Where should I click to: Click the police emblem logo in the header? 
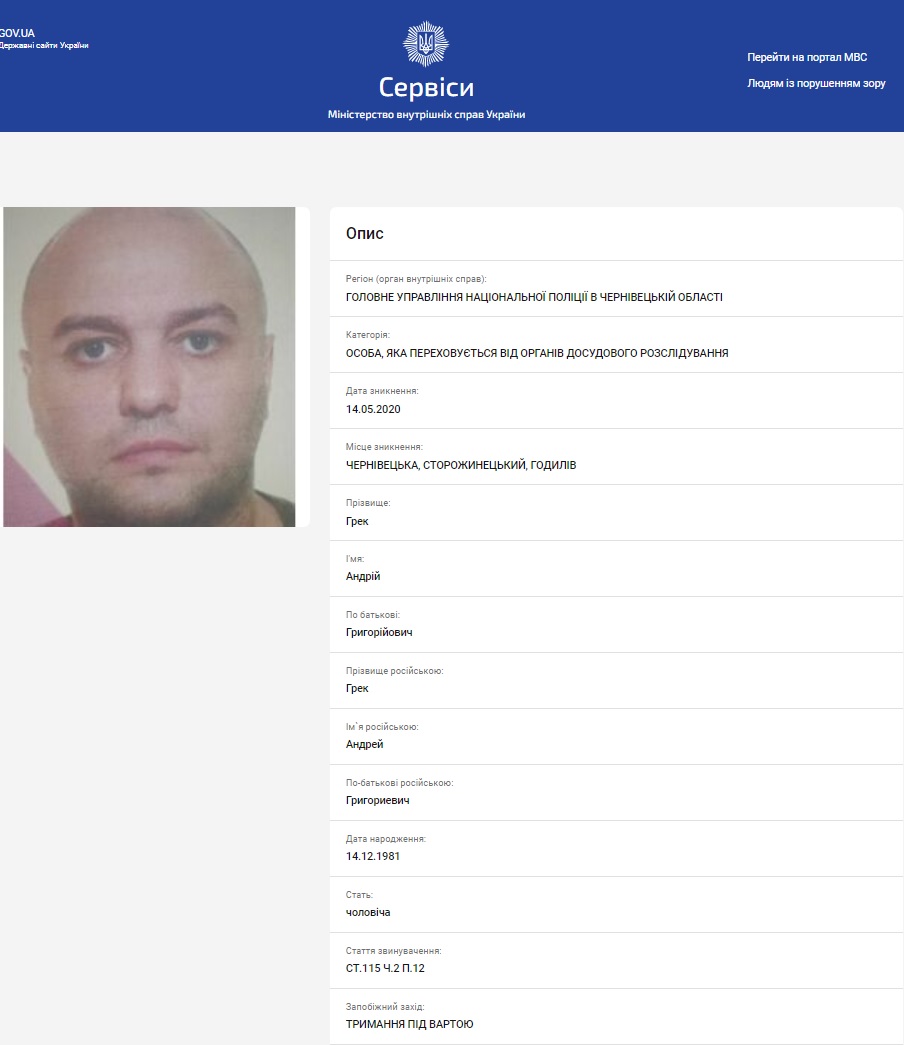(x=426, y=44)
